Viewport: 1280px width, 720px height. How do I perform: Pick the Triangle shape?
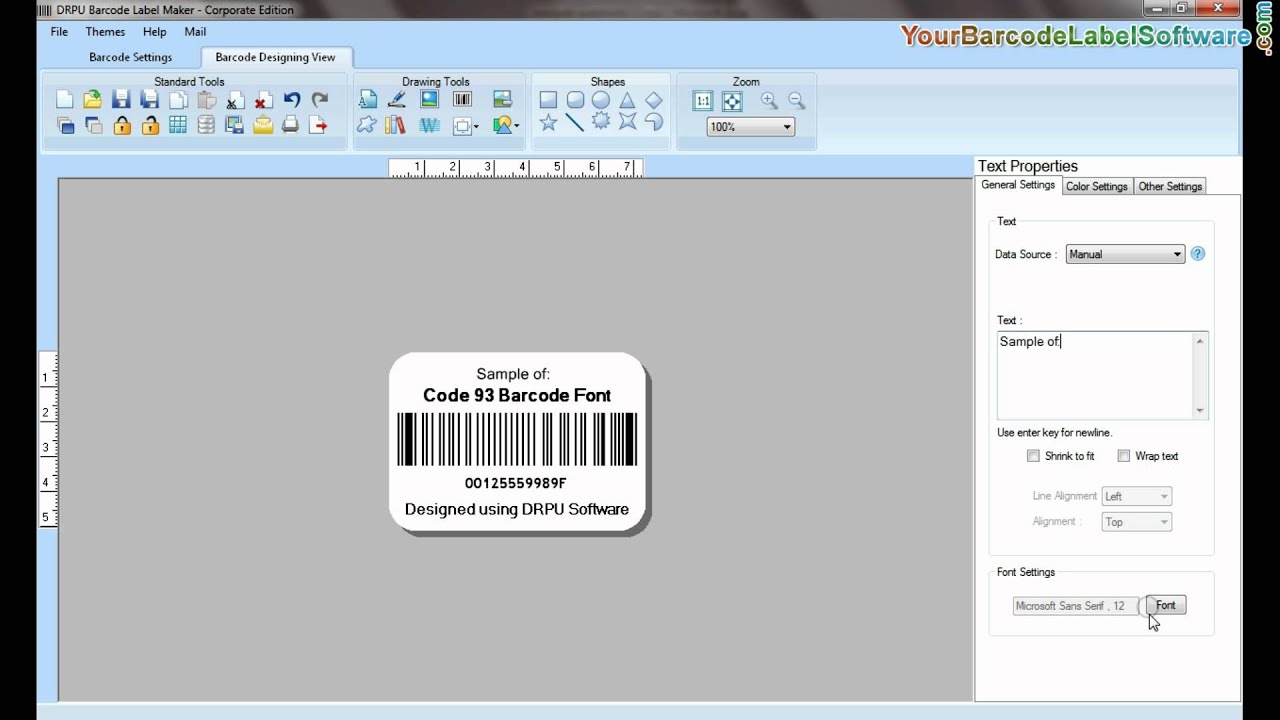(x=627, y=100)
